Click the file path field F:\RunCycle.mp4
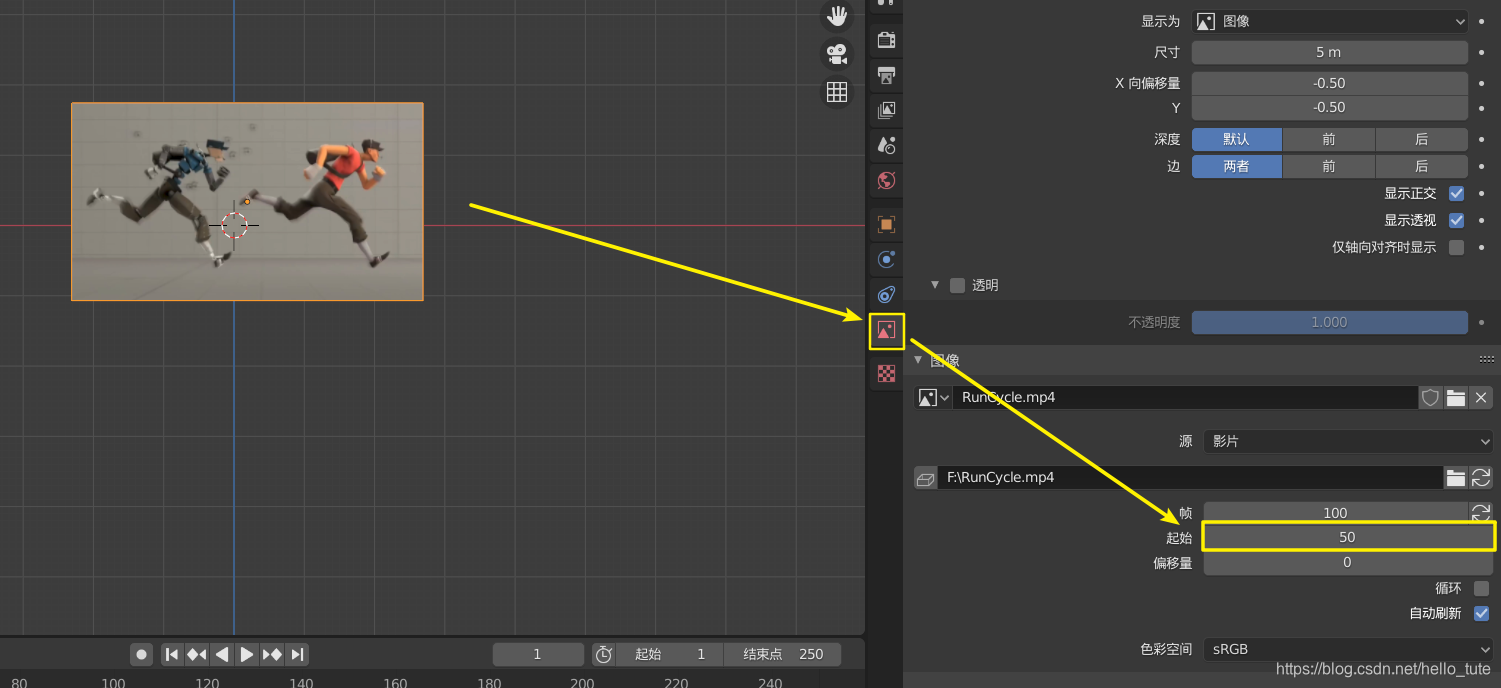Image resolution: width=1501 pixels, height=688 pixels. pos(1190,478)
